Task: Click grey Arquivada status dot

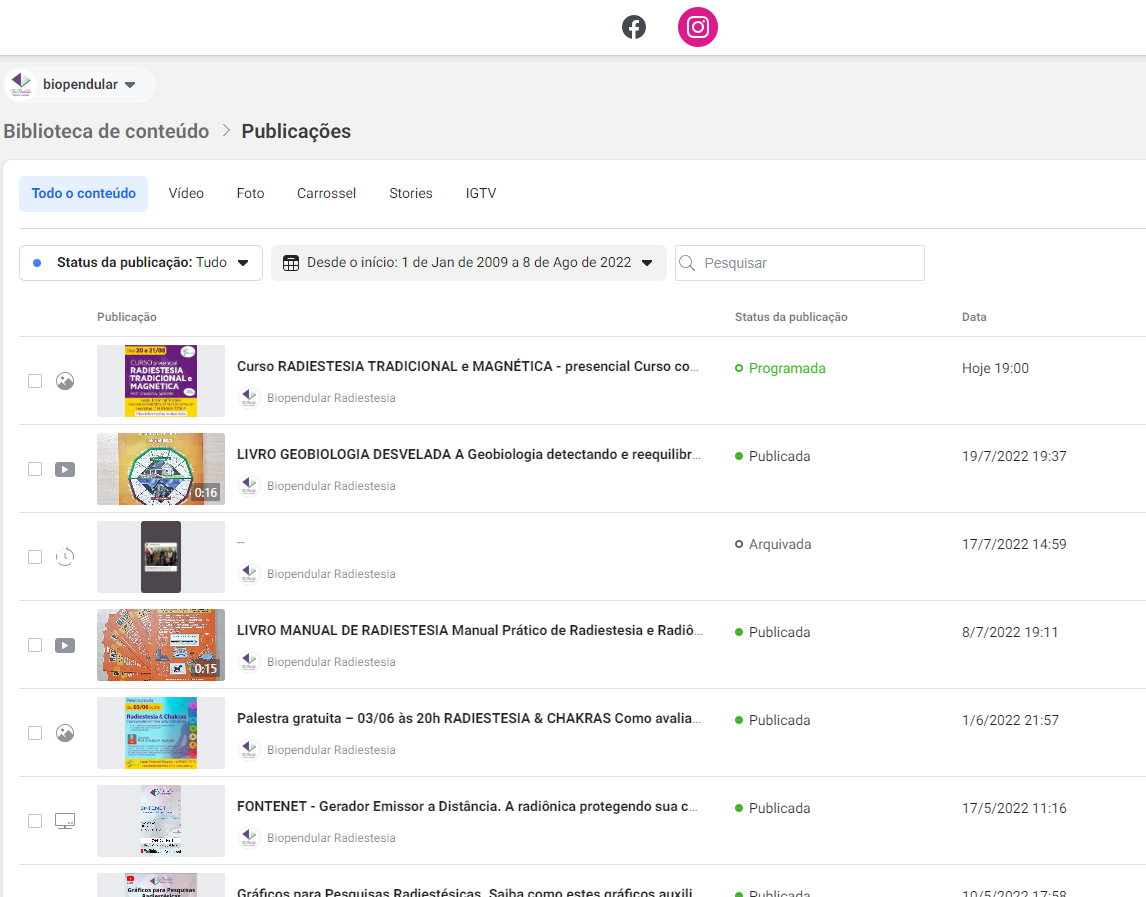Action: pyautogui.click(x=739, y=544)
